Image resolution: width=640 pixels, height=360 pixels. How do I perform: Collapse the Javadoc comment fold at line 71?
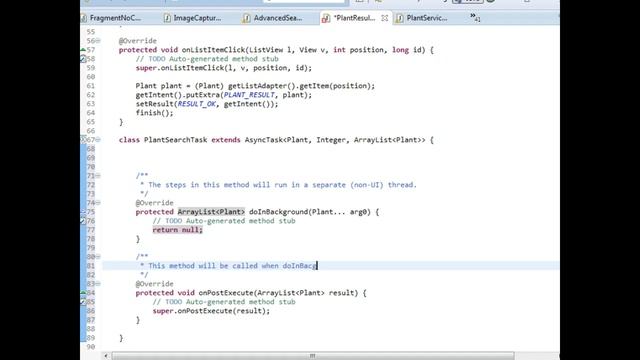[x=98, y=176]
